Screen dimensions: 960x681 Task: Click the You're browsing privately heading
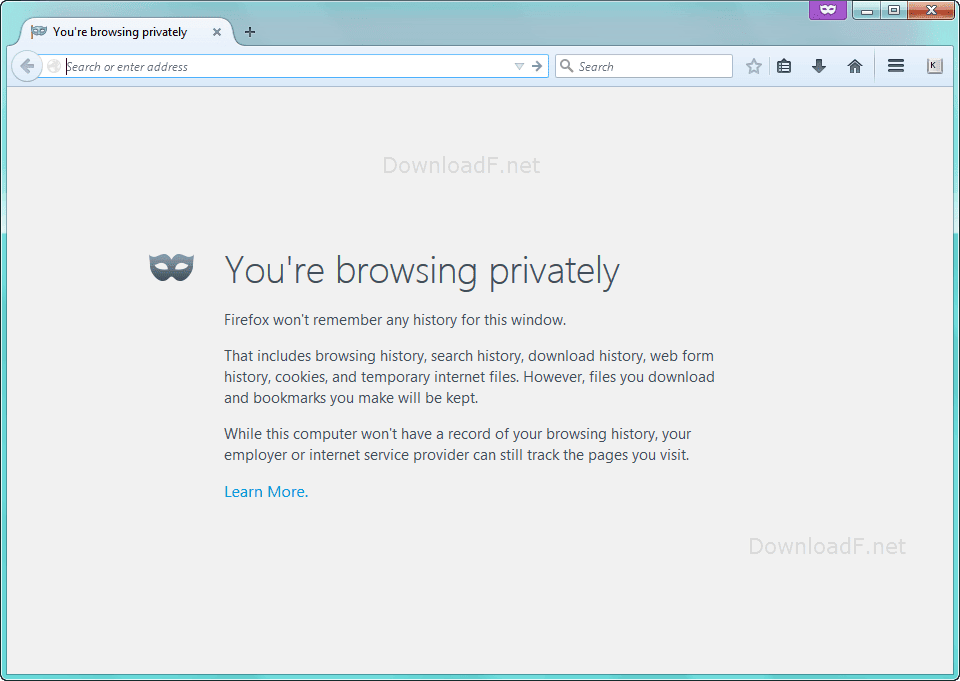click(x=422, y=270)
